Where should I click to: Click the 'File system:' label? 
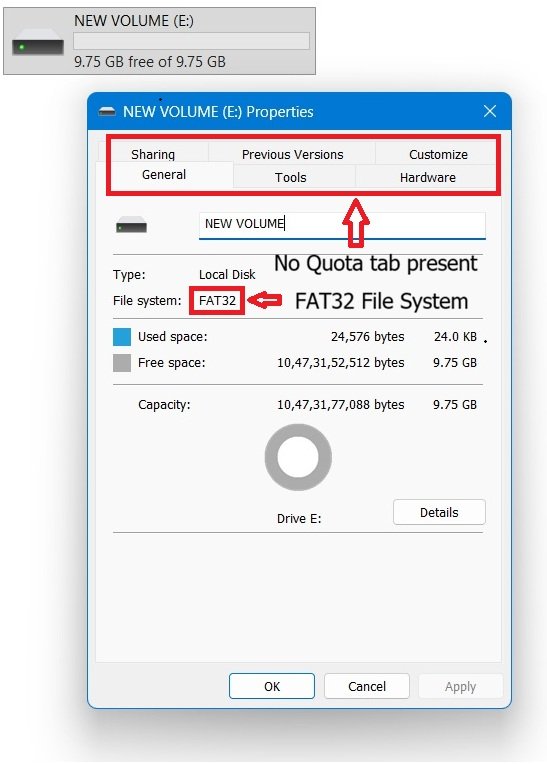tap(147, 301)
